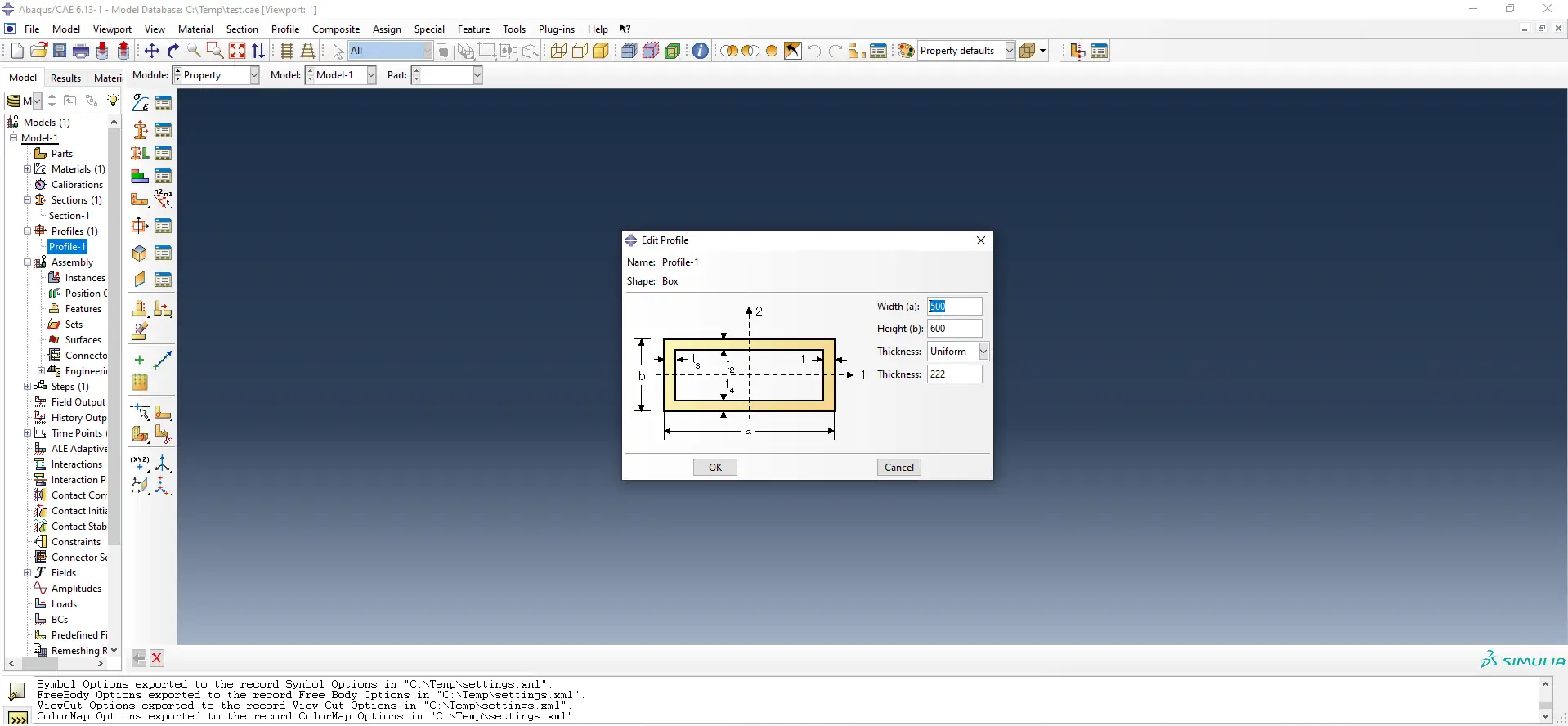Click the Create Composite Layup icon

pos(140,176)
